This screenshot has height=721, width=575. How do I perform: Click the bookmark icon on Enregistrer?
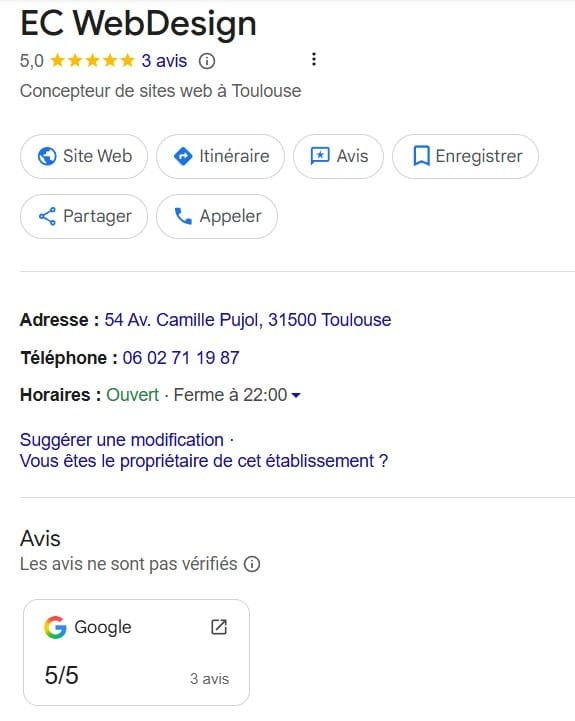coord(421,156)
